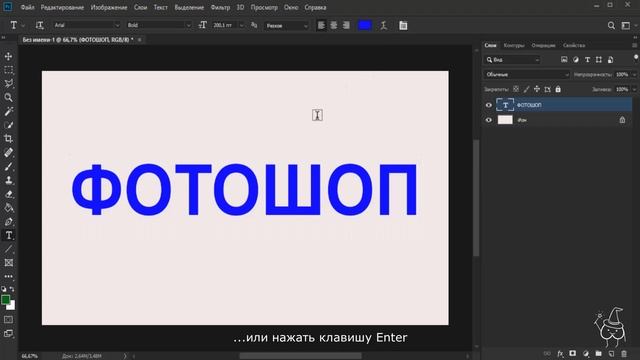This screenshot has height=360, width=640.
Task: Open the Edit Toolbar three-dots menu
Action: [8, 276]
